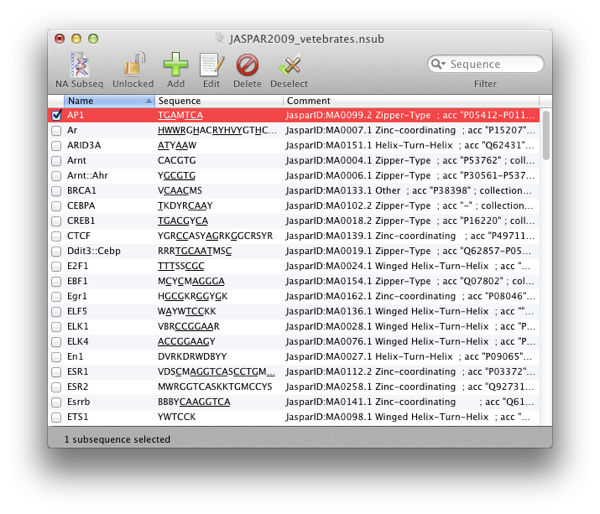Check the CTCF row checkbox

click(56, 236)
